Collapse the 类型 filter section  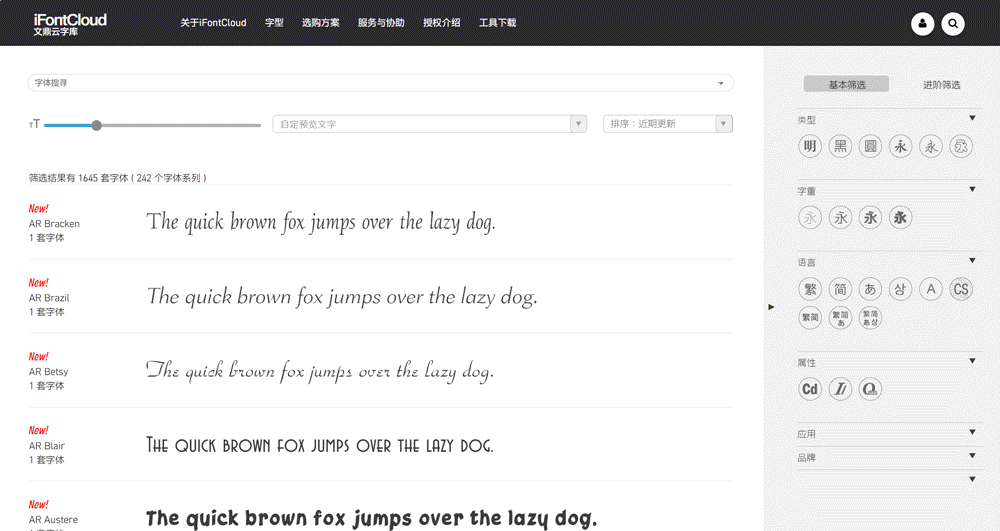(x=972, y=118)
